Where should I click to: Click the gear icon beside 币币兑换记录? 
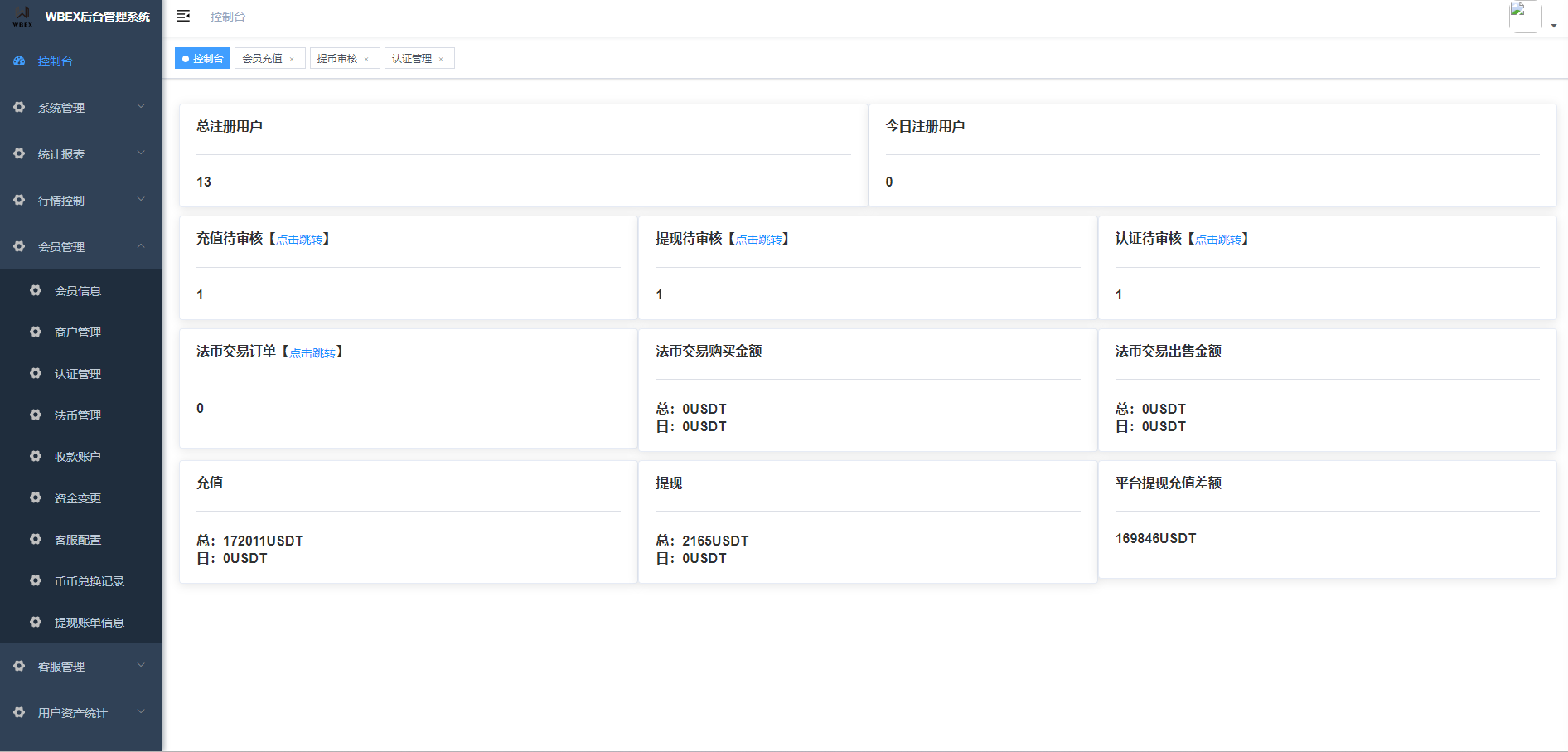click(x=36, y=581)
